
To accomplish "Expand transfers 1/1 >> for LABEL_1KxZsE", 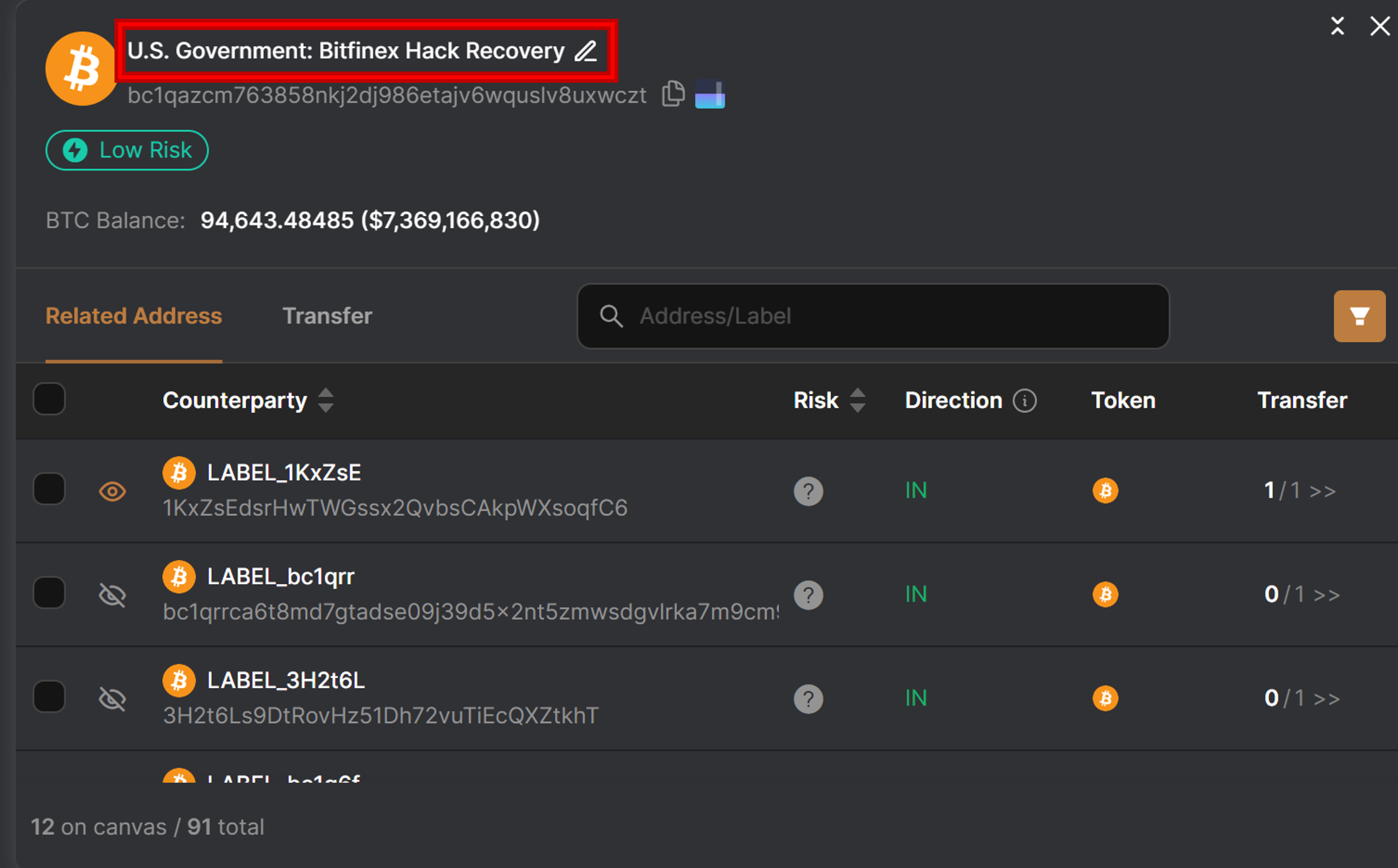I will click(x=1300, y=491).
